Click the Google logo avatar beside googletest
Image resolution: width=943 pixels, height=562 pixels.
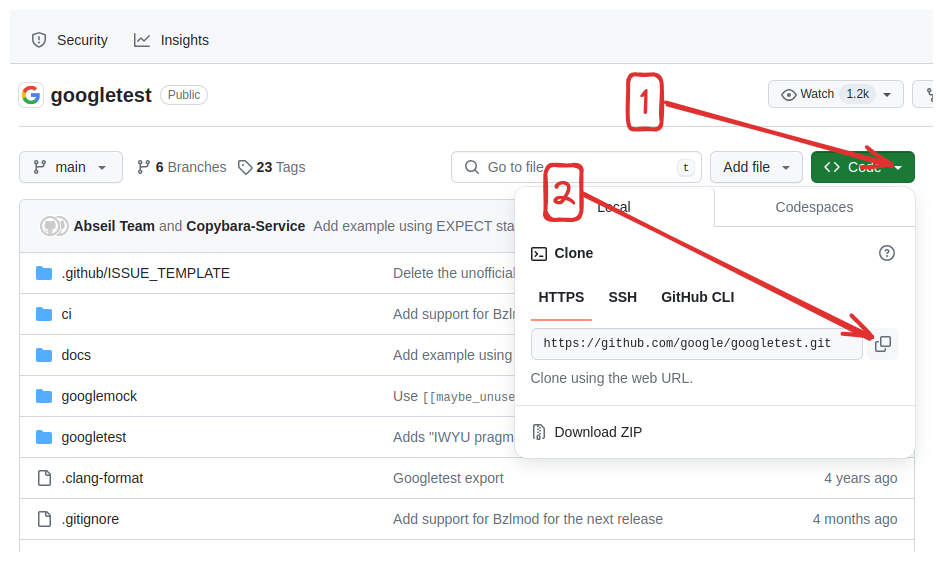(31, 95)
